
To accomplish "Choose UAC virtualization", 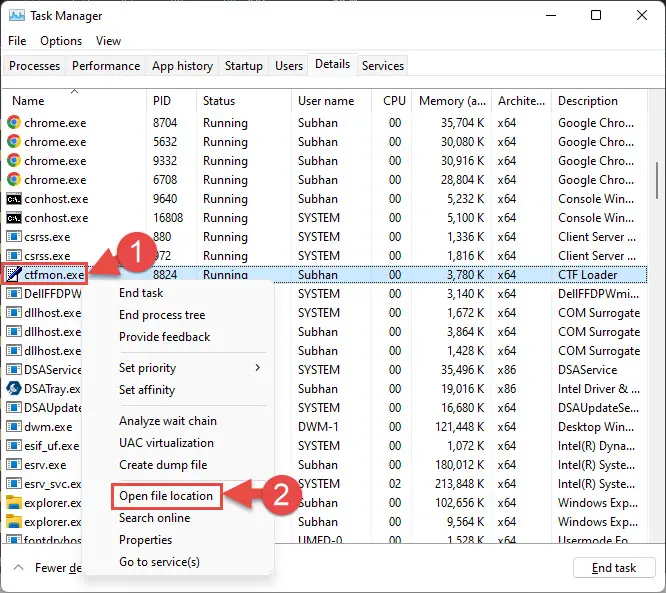I will coord(166,443).
